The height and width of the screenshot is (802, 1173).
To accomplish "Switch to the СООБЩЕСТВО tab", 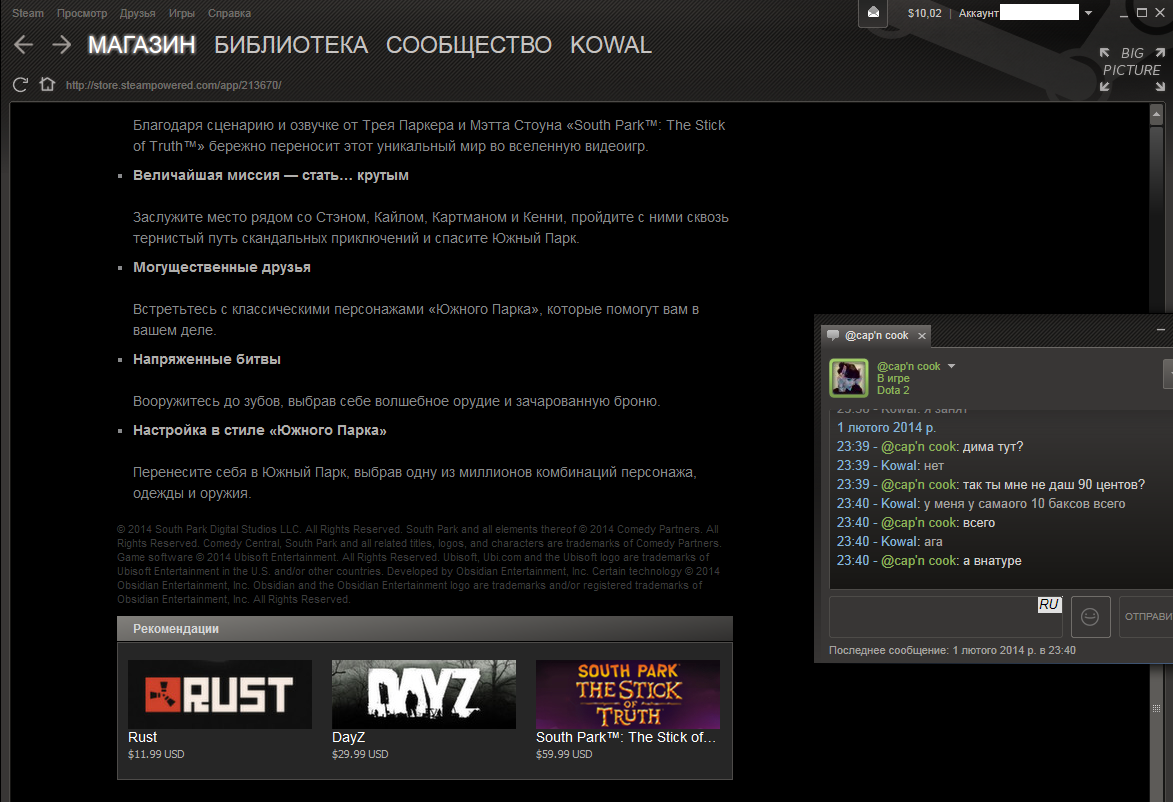I will click(469, 45).
